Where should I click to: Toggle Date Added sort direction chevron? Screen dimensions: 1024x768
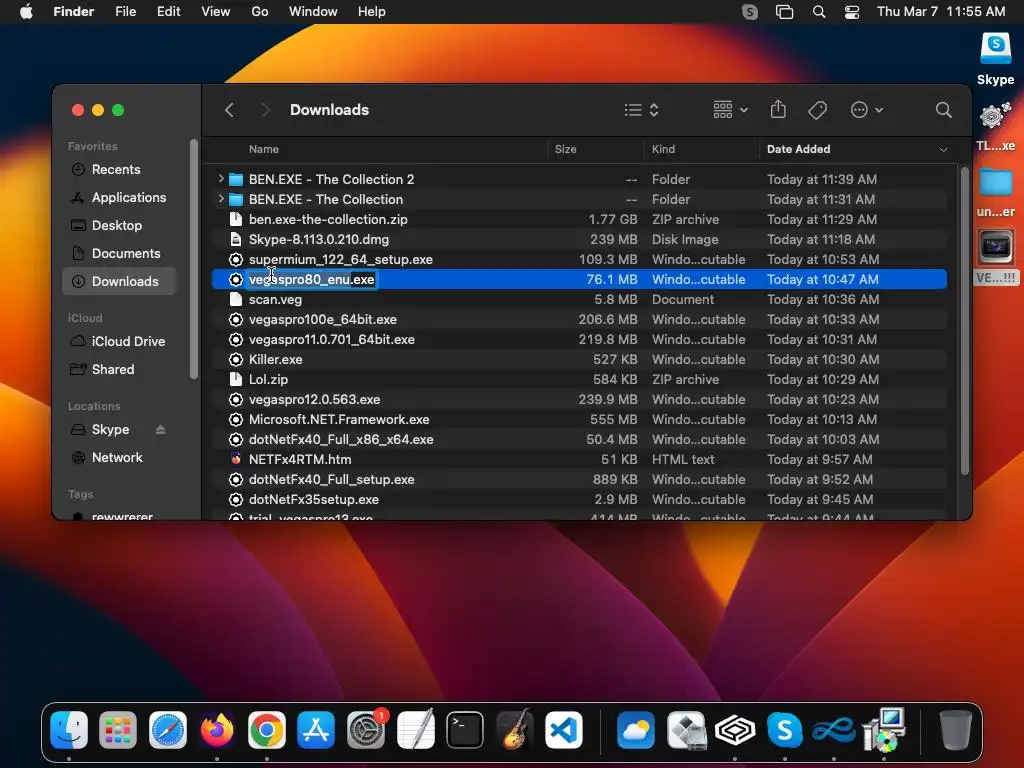[x=943, y=150]
